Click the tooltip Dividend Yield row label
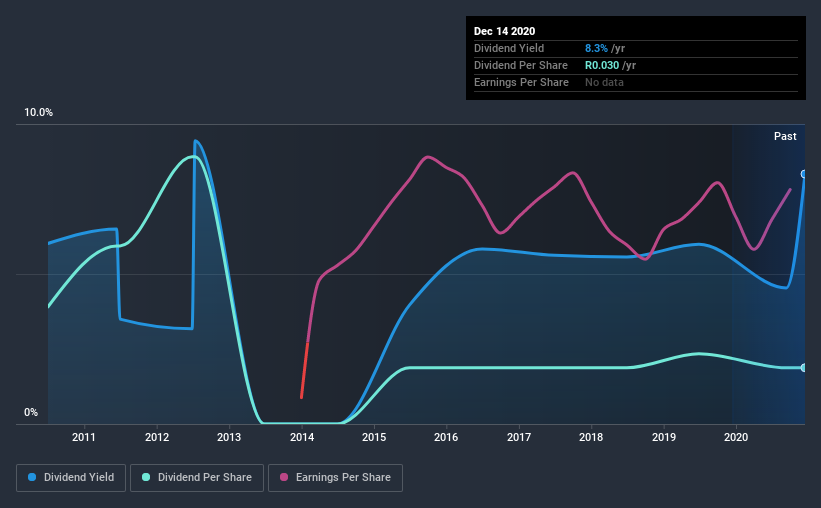Screen dimensions: 821x508 point(509,48)
